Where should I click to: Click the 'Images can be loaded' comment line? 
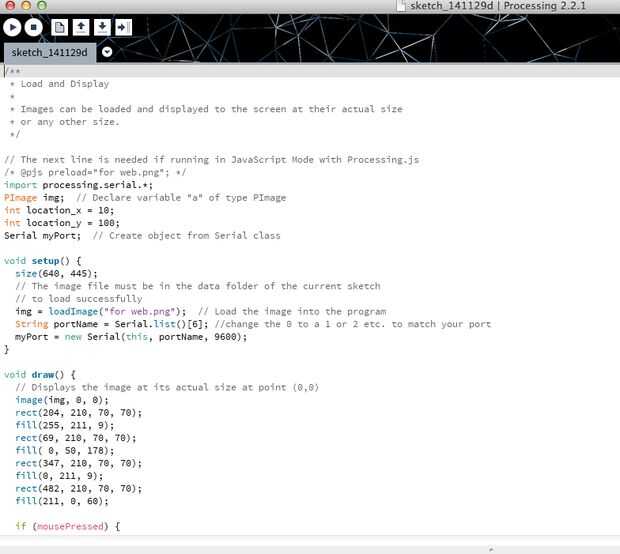(206, 109)
